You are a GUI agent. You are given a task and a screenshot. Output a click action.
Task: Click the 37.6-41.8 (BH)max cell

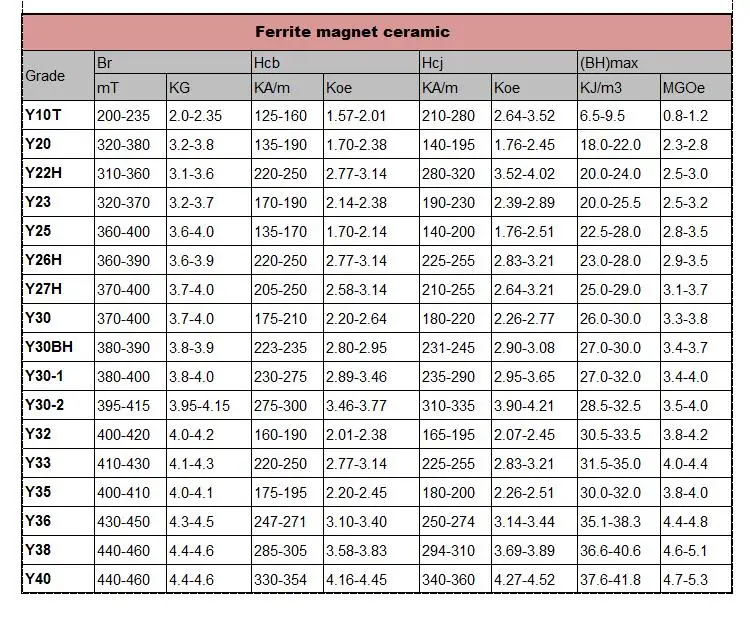(610, 578)
